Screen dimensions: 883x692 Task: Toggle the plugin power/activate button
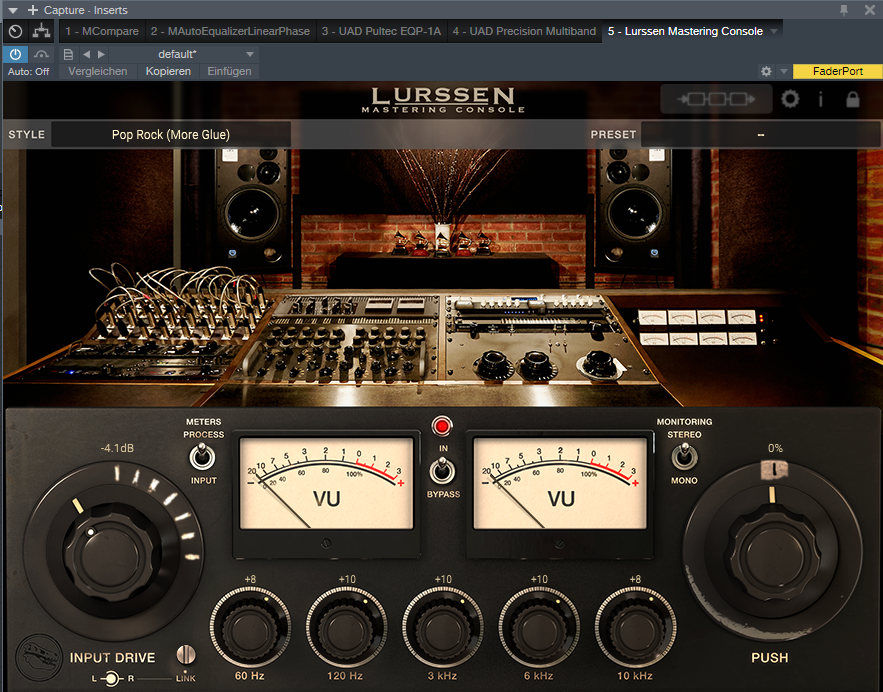pos(15,54)
